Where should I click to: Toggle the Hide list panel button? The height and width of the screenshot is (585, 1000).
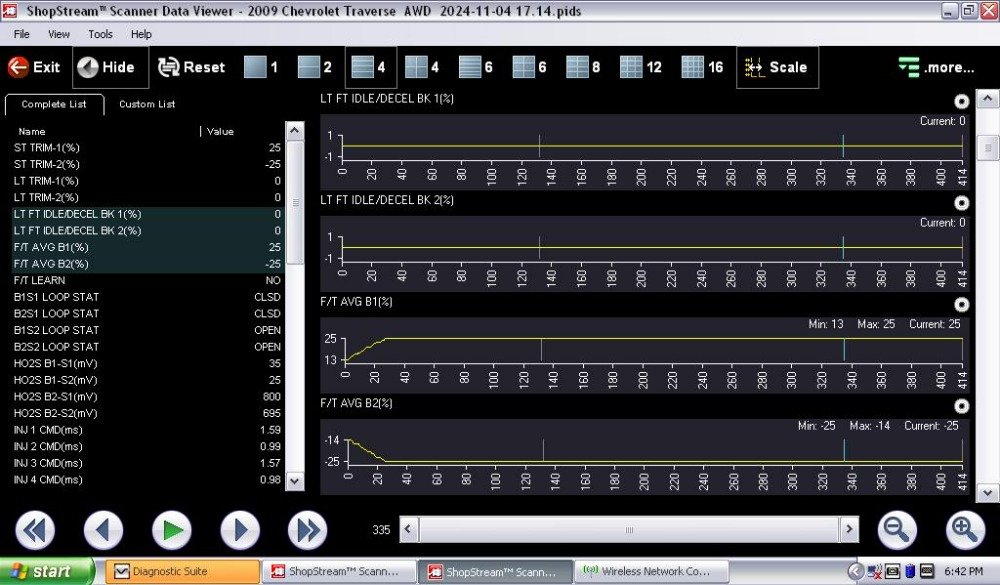[x=110, y=67]
